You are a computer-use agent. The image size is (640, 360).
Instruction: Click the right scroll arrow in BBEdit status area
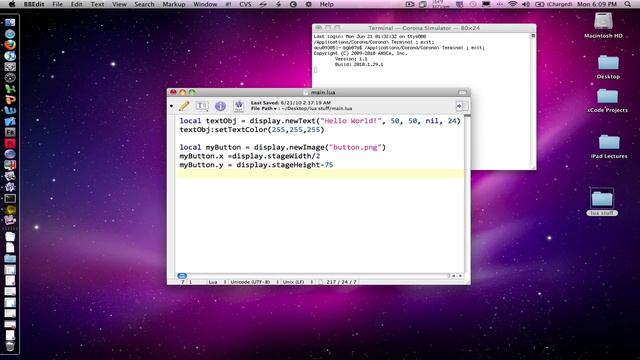pyautogui.click(x=460, y=276)
